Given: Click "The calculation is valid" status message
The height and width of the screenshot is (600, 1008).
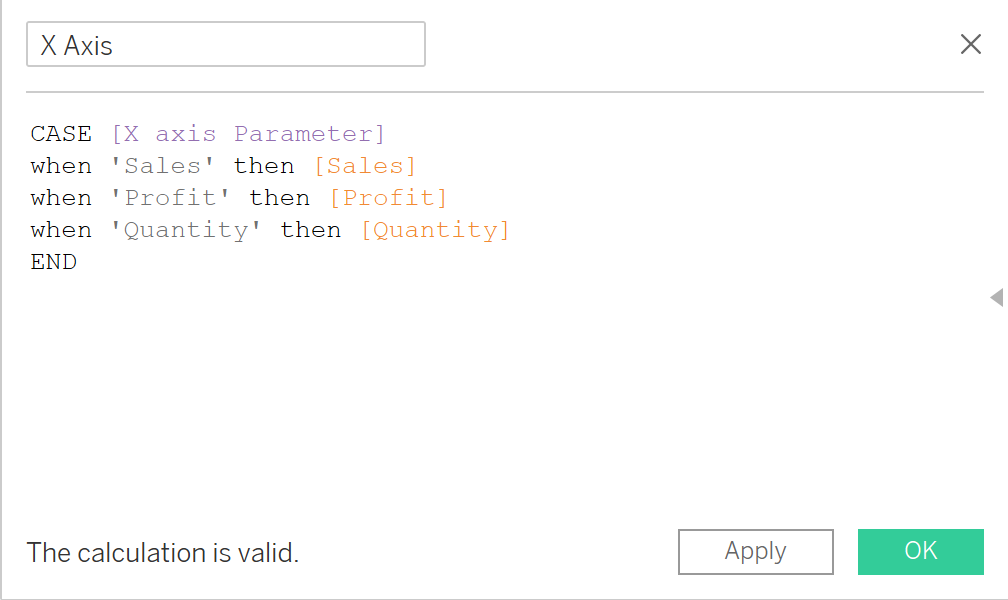Looking at the screenshot, I should (163, 552).
